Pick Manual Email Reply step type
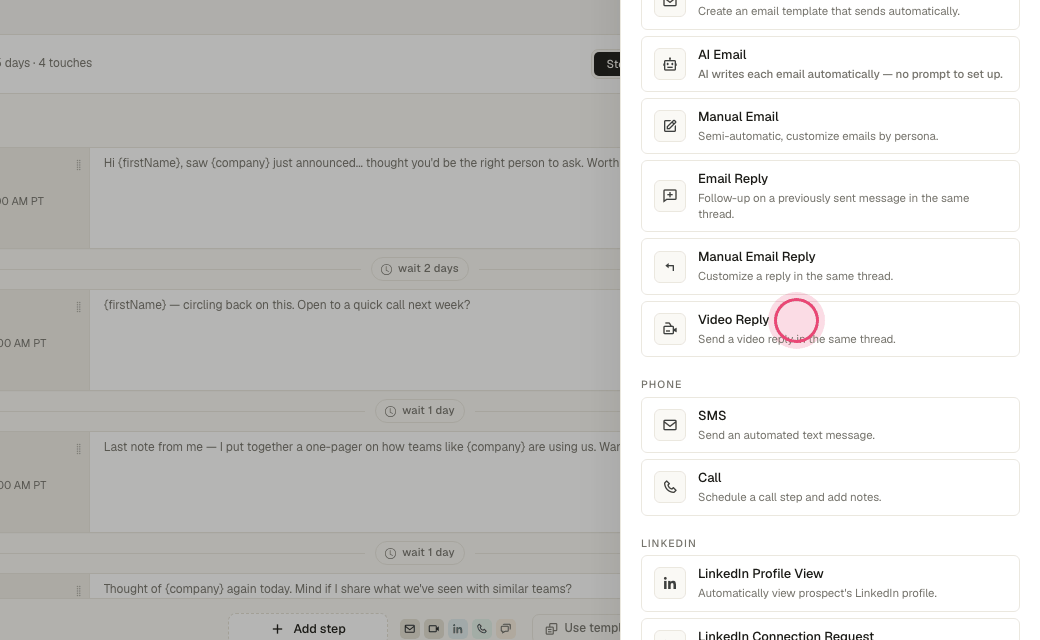Viewport: 1040px width, 640px height. 830,267
